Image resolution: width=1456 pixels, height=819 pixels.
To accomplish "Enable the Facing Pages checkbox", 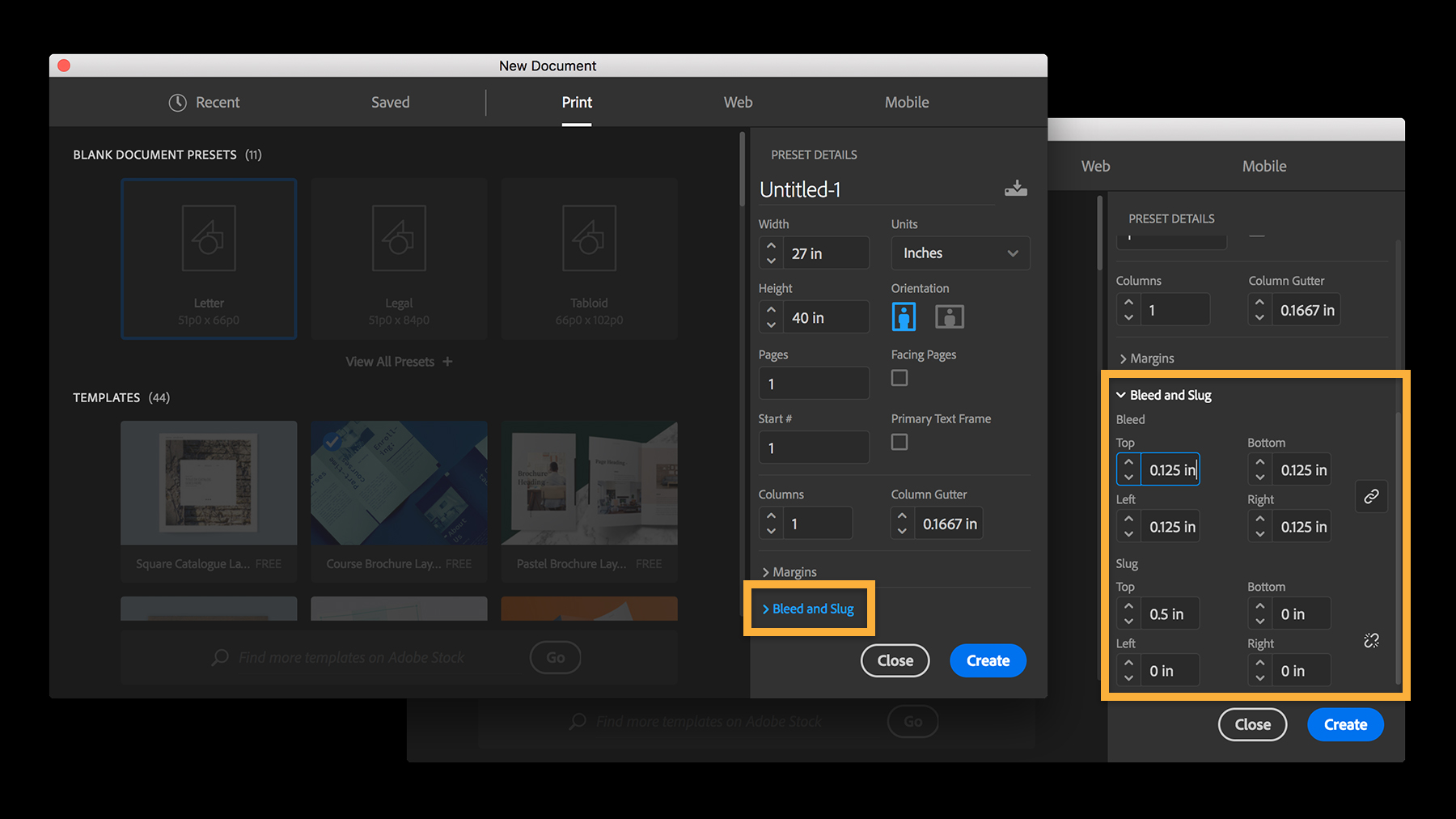I will (x=899, y=377).
